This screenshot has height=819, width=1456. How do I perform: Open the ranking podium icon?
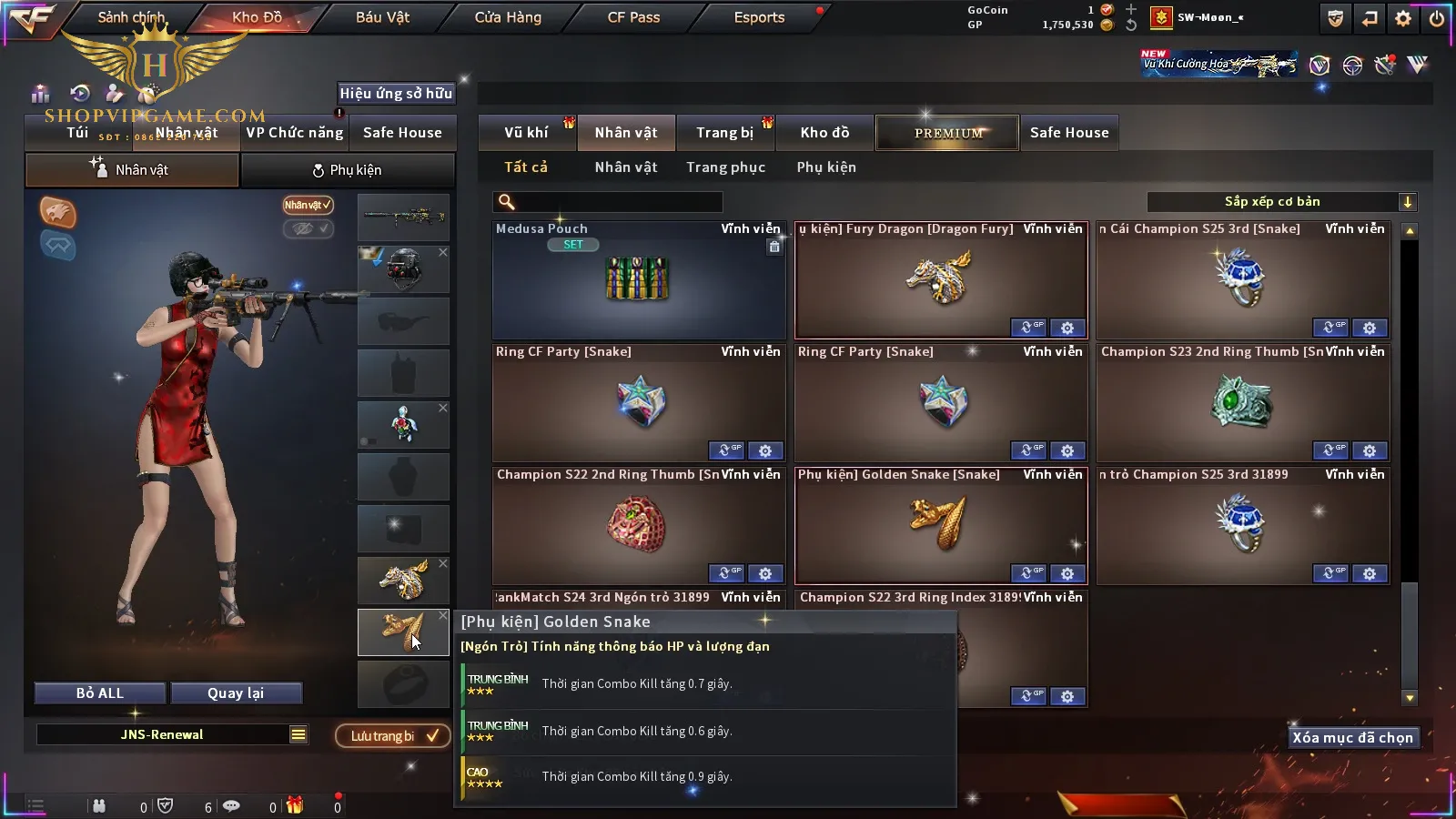pyautogui.click(x=40, y=93)
